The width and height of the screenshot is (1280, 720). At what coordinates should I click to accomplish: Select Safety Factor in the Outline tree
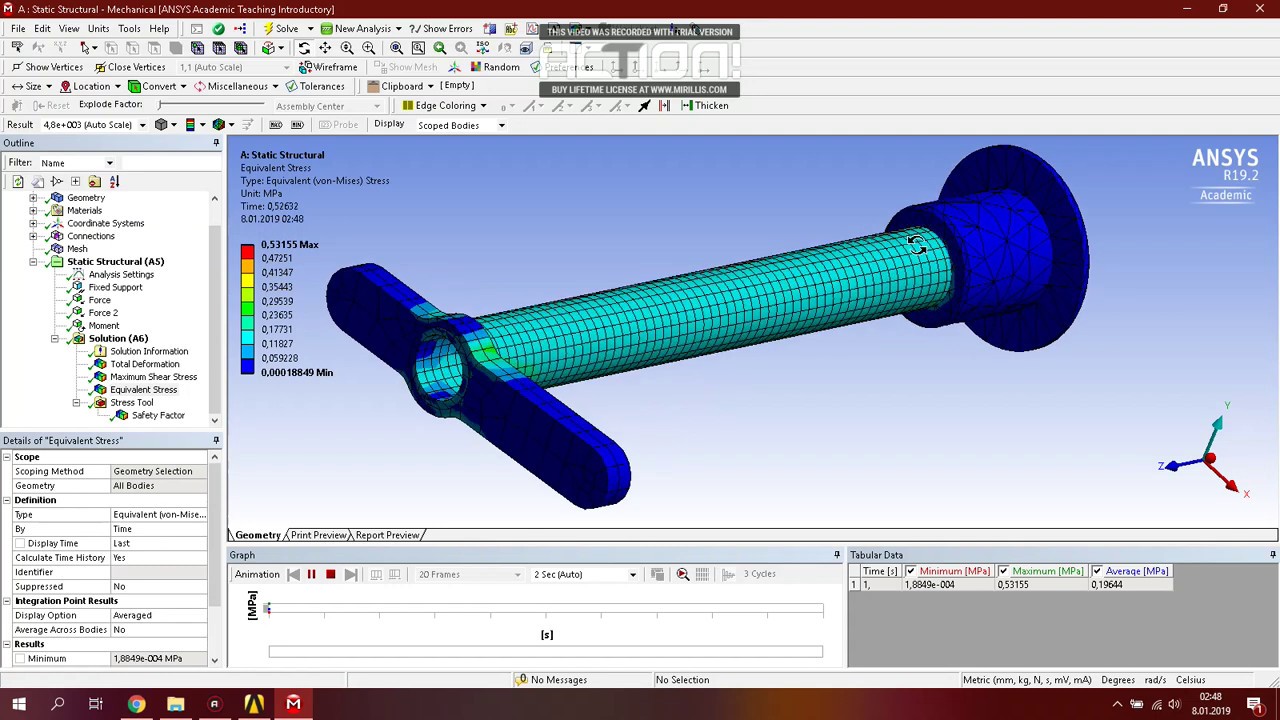(158, 415)
